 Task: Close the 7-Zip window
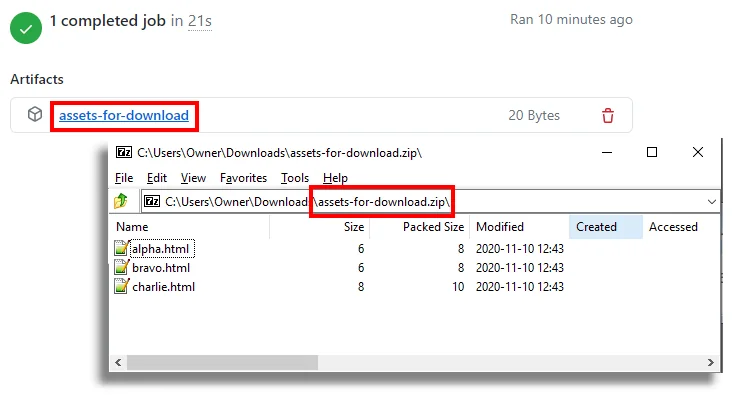[x=698, y=152]
